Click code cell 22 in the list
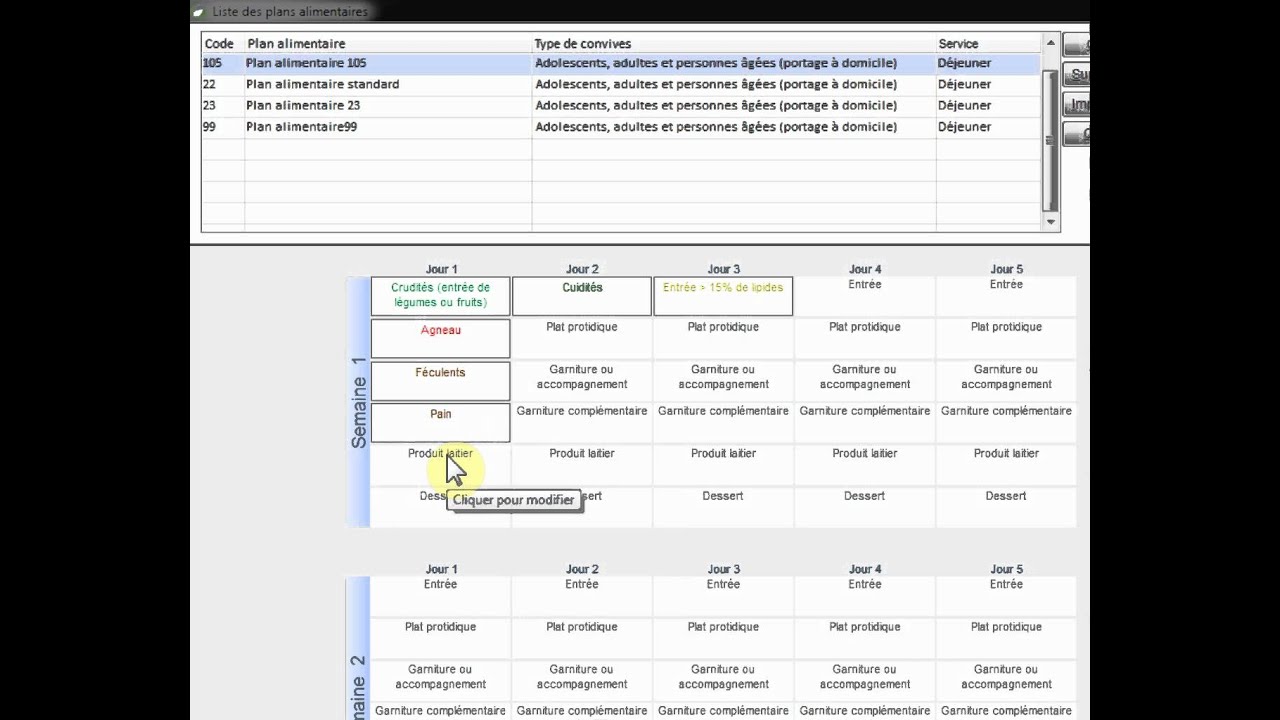 pos(222,84)
